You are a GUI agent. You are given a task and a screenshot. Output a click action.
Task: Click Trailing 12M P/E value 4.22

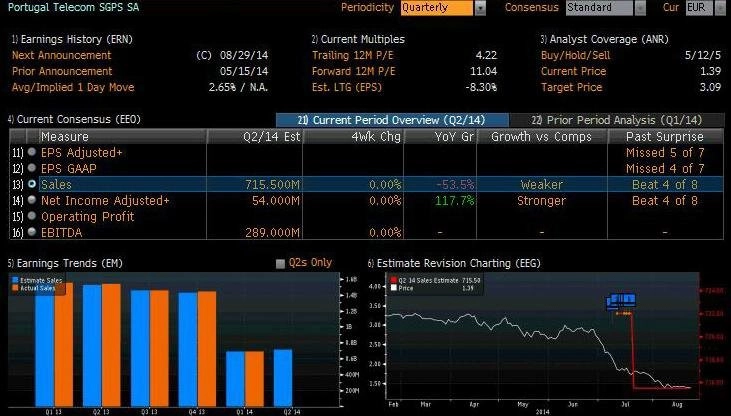[x=486, y=55]
